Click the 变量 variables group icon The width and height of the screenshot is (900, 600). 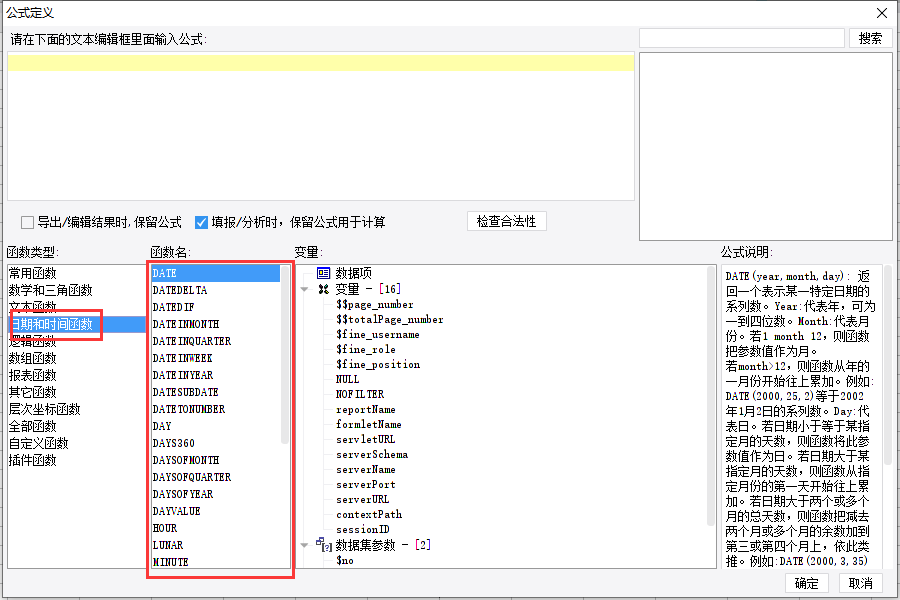(x=324, y=289)
